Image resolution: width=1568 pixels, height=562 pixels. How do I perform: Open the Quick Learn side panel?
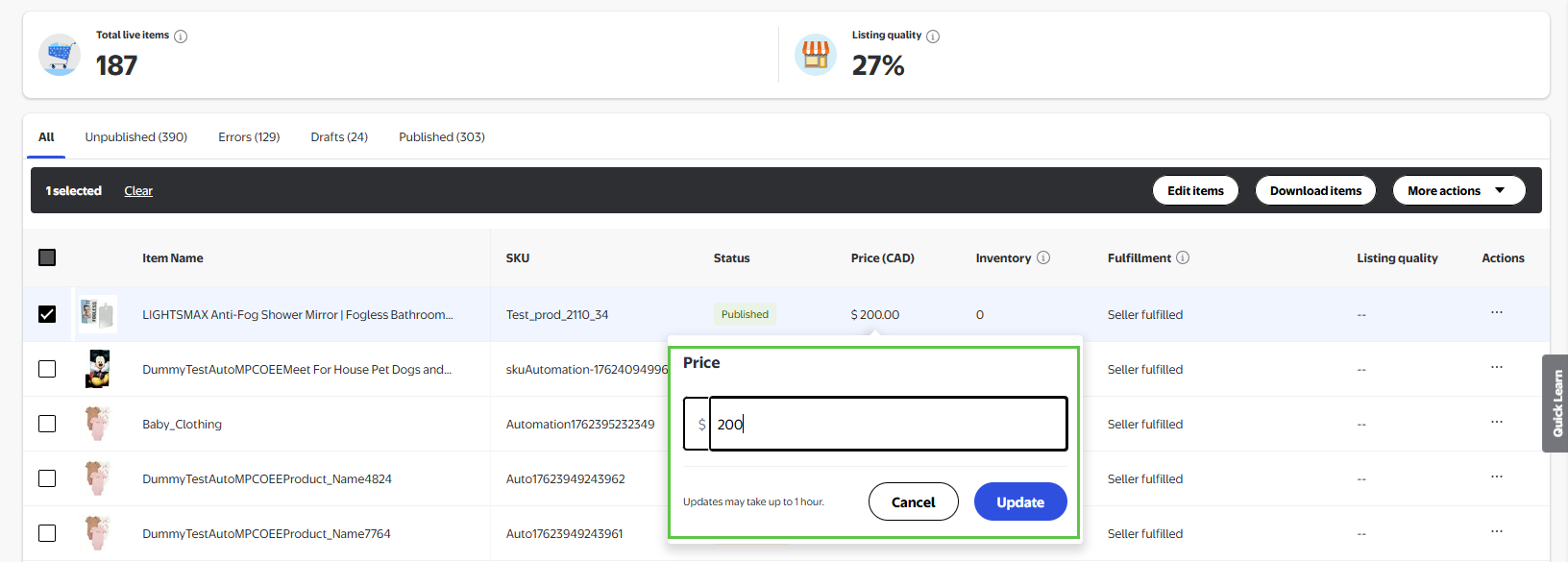1556,403
